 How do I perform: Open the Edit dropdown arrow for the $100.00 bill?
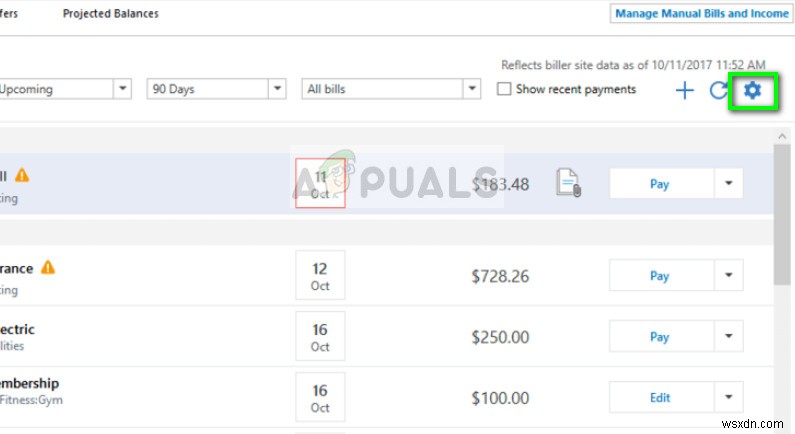coord(728,397)
